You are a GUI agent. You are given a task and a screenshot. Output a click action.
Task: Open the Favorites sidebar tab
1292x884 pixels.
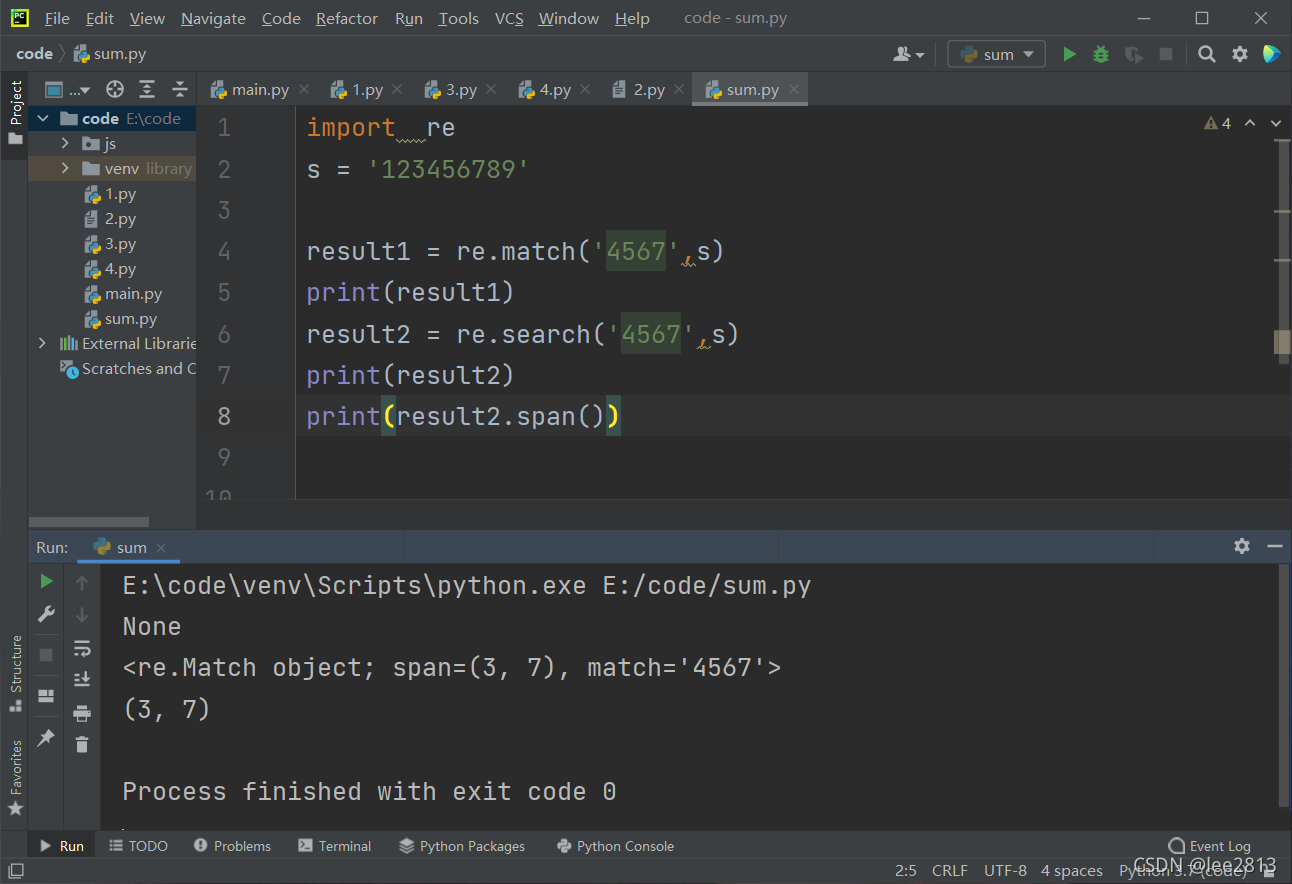15,778
